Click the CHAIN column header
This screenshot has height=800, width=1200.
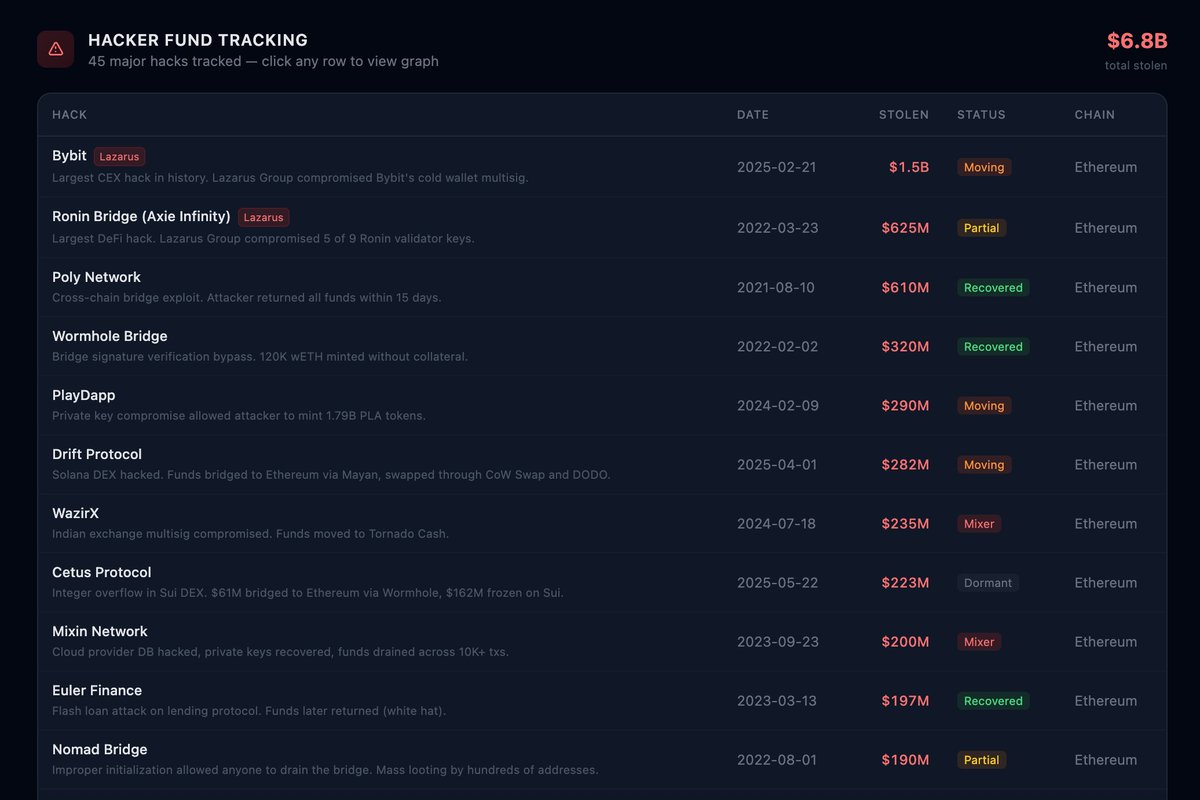click(x=1095, y=115)
